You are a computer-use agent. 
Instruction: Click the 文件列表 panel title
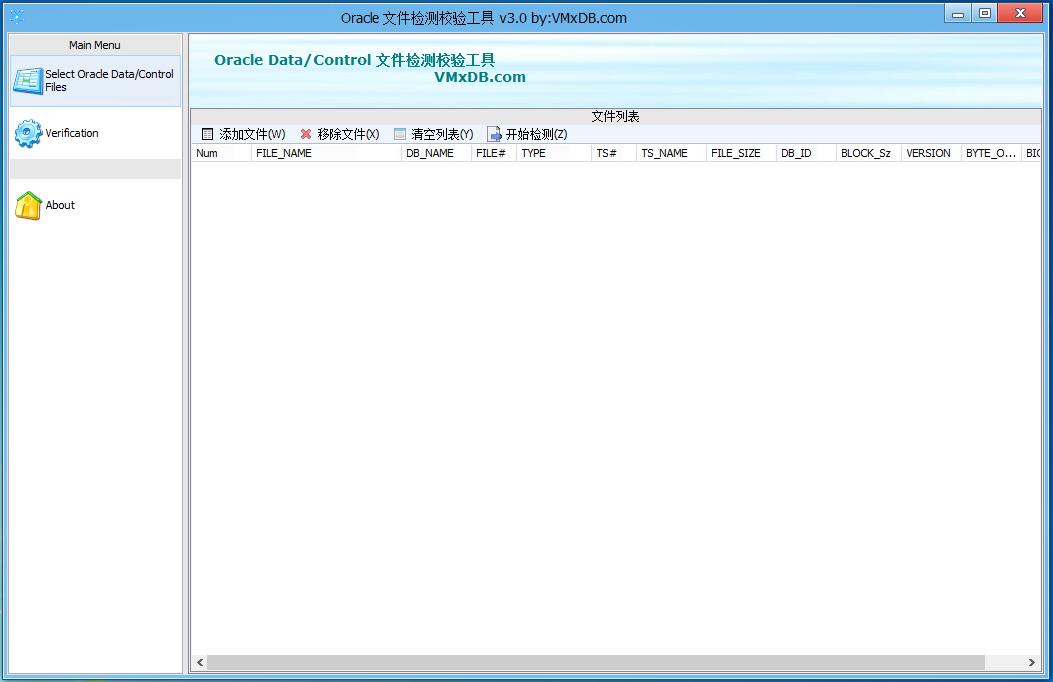pyautogui.click(x=614, y=115)
